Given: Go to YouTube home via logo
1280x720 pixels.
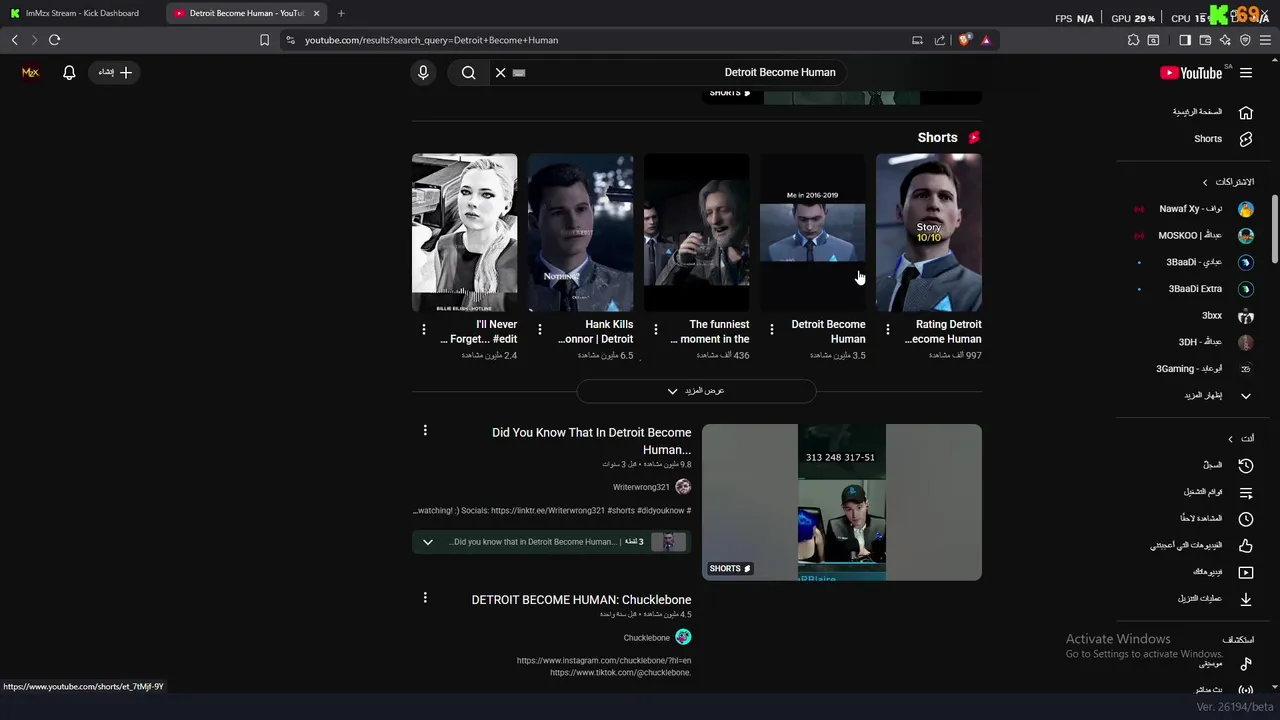Looking at the screenshot, I should [1191, 72].
